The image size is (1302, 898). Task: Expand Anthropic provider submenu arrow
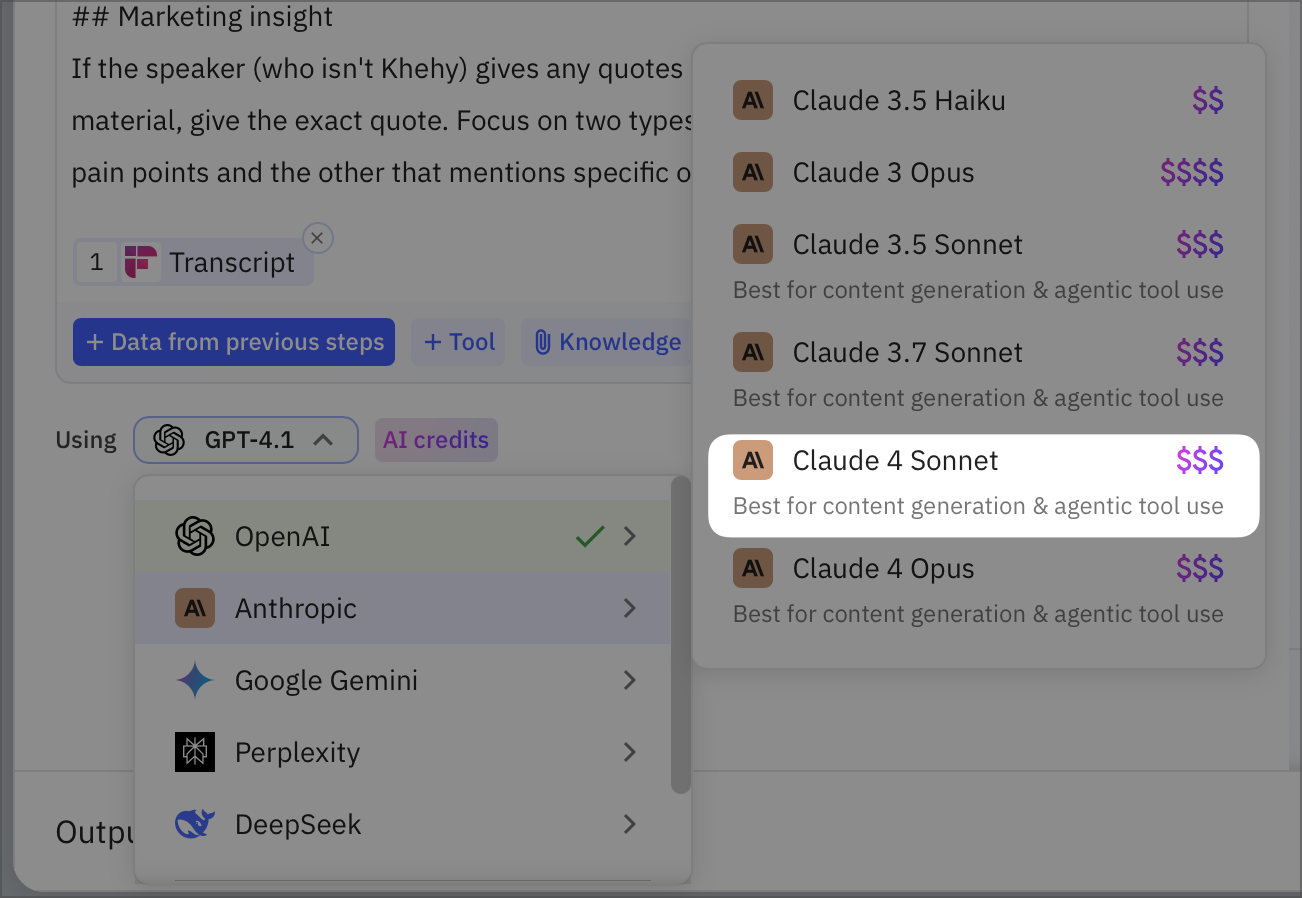click(x=630, y=608)
